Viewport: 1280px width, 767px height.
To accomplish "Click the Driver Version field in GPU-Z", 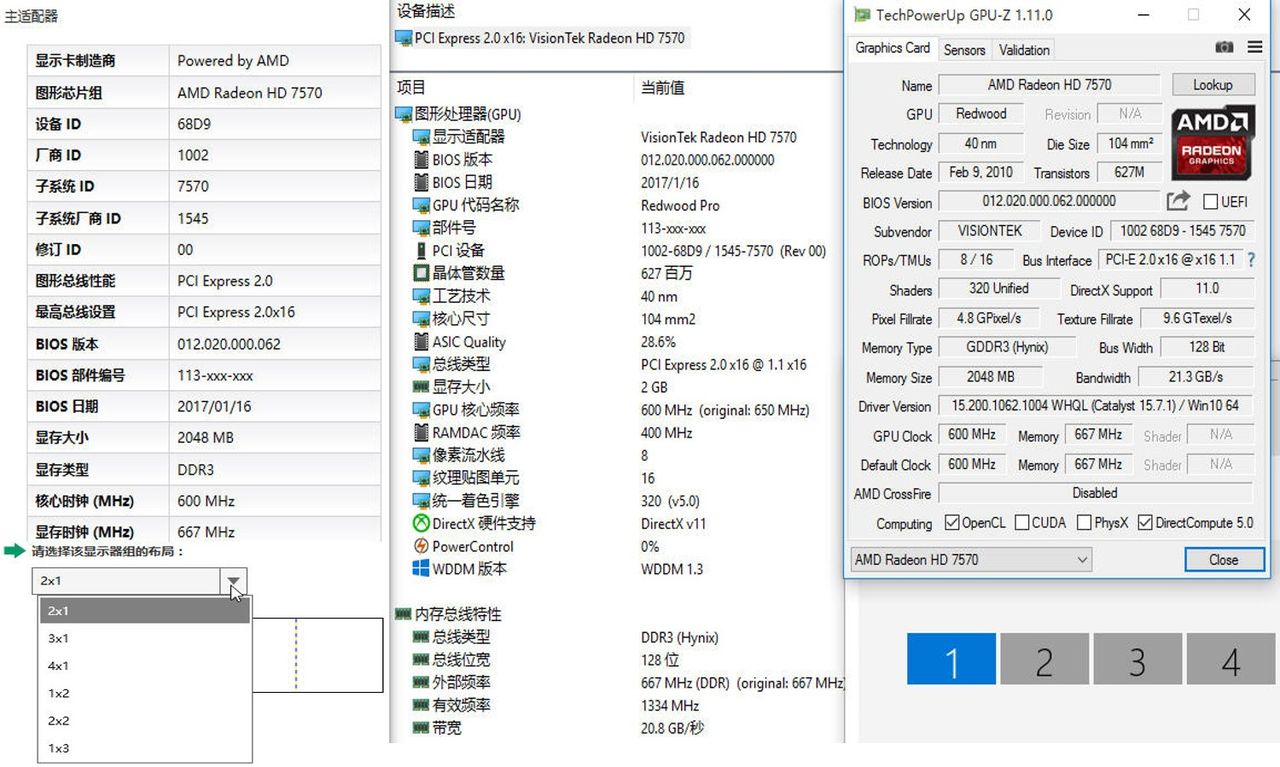I will [x=1096, y=406].
